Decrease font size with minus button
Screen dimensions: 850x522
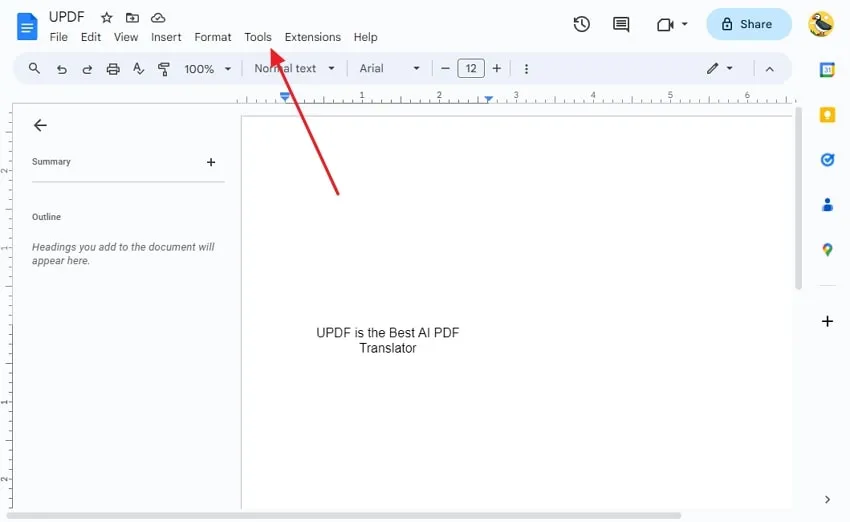[445, 68]
